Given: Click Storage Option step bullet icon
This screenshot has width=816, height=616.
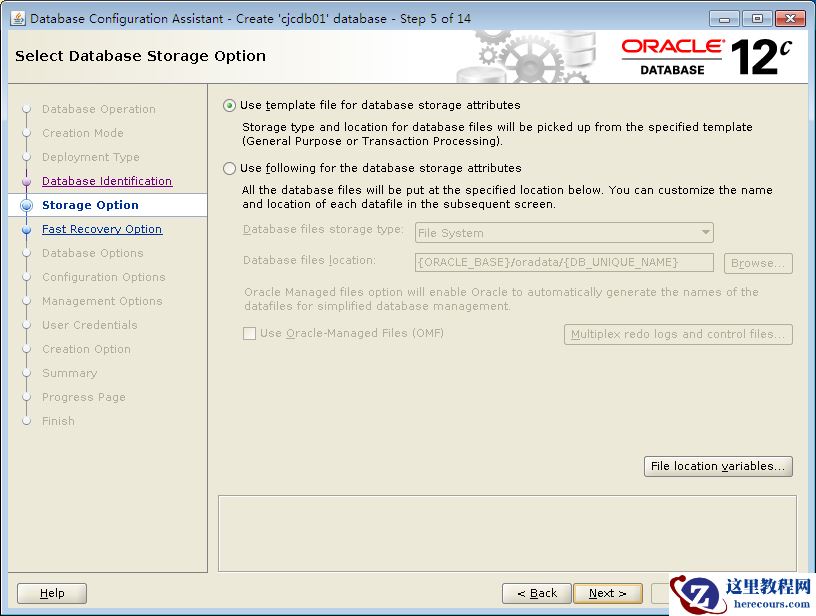Looking at the screenshot, I should 27,205.
